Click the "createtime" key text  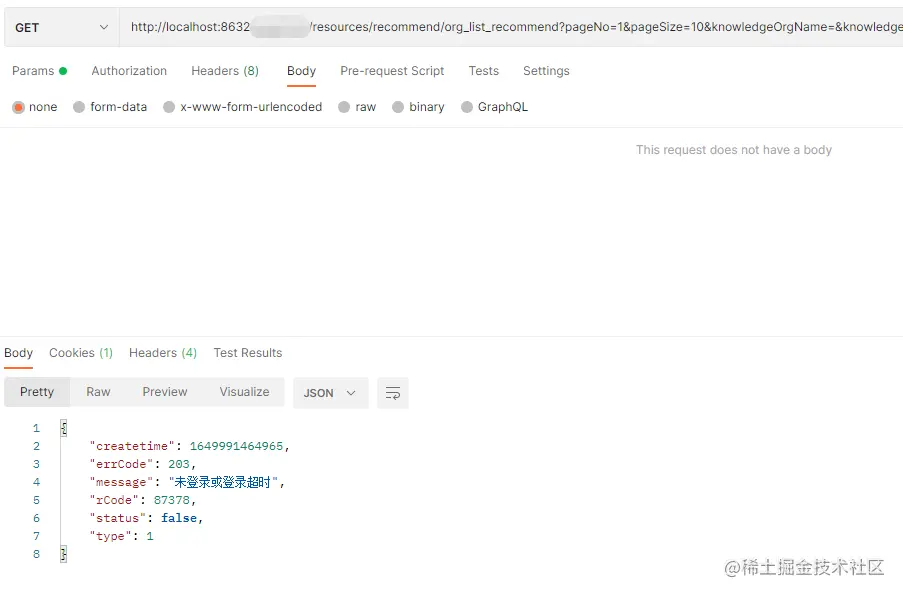coord(132,446)
